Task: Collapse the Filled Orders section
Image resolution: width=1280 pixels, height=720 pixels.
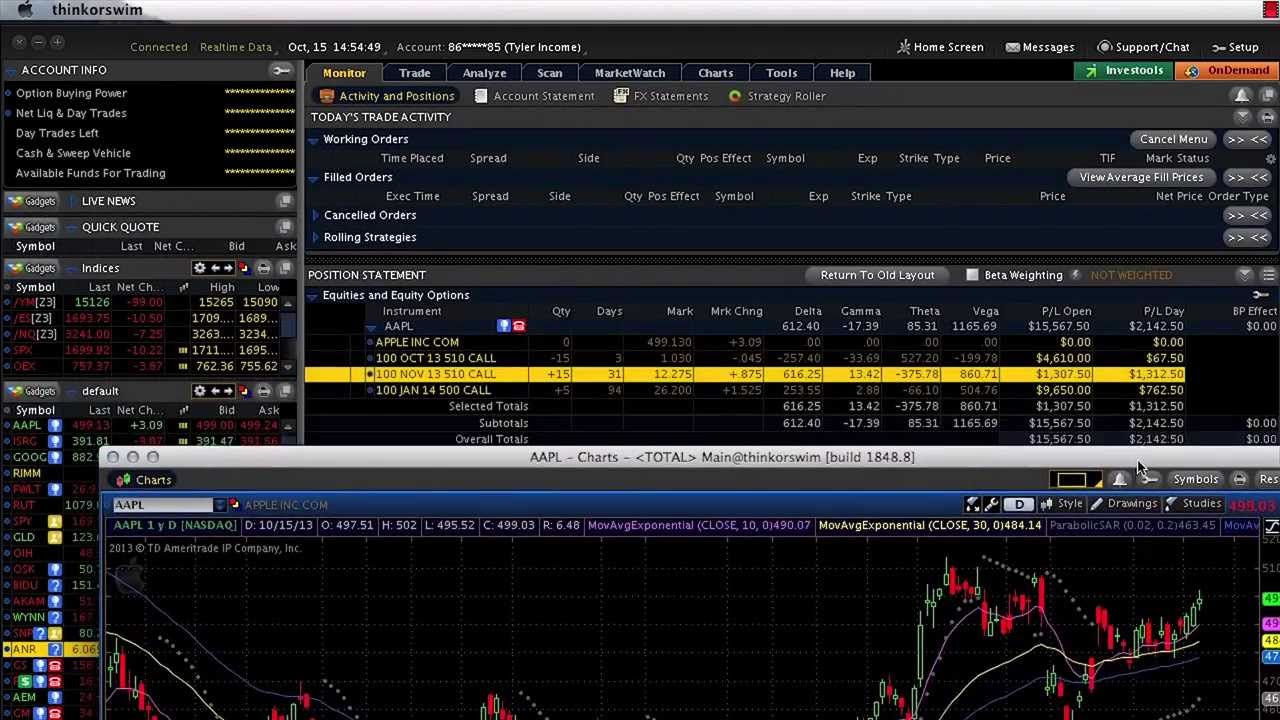Action: pyautogui.click(x=313, y=178)
